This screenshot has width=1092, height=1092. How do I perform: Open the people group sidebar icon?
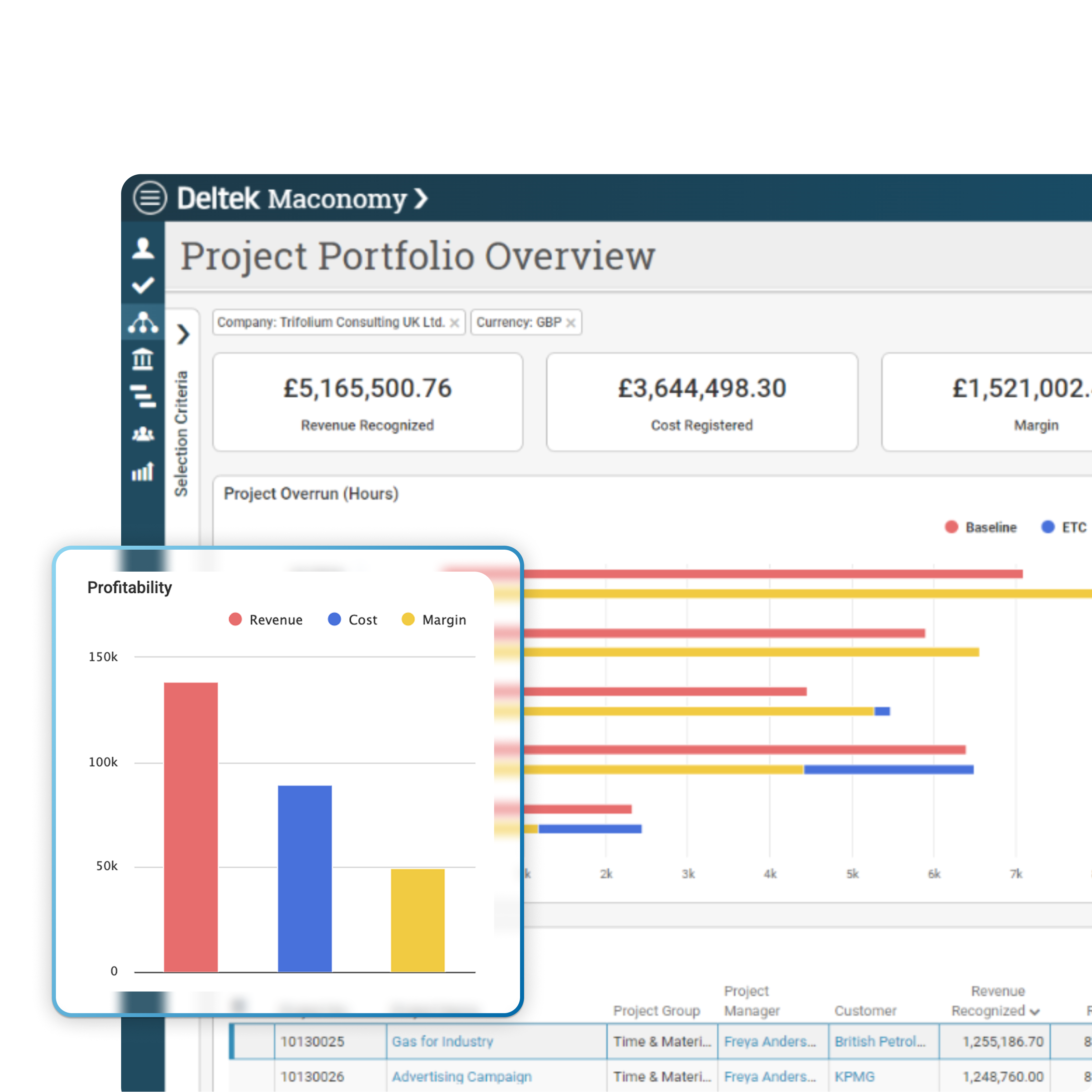[x=143, y=434]
